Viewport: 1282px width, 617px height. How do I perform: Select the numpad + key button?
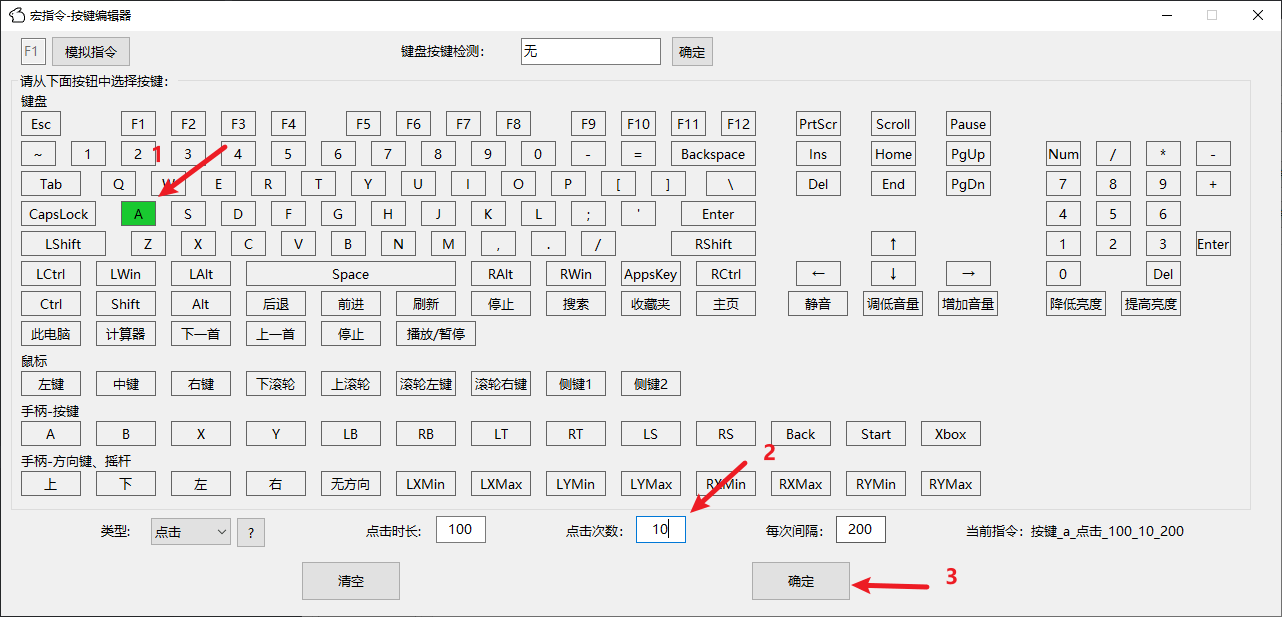pos(1213,184)
